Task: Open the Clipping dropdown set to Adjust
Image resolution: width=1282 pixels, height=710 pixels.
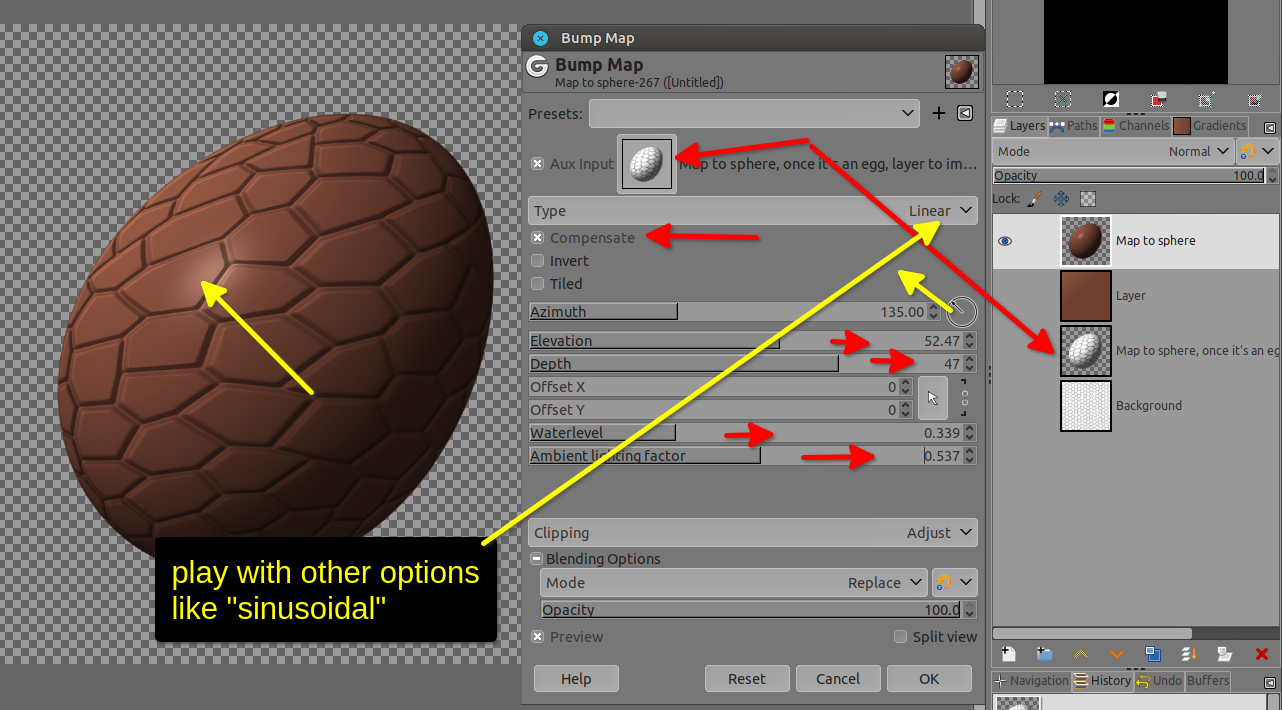Action: pyautogui.click(x=753, y=532)
